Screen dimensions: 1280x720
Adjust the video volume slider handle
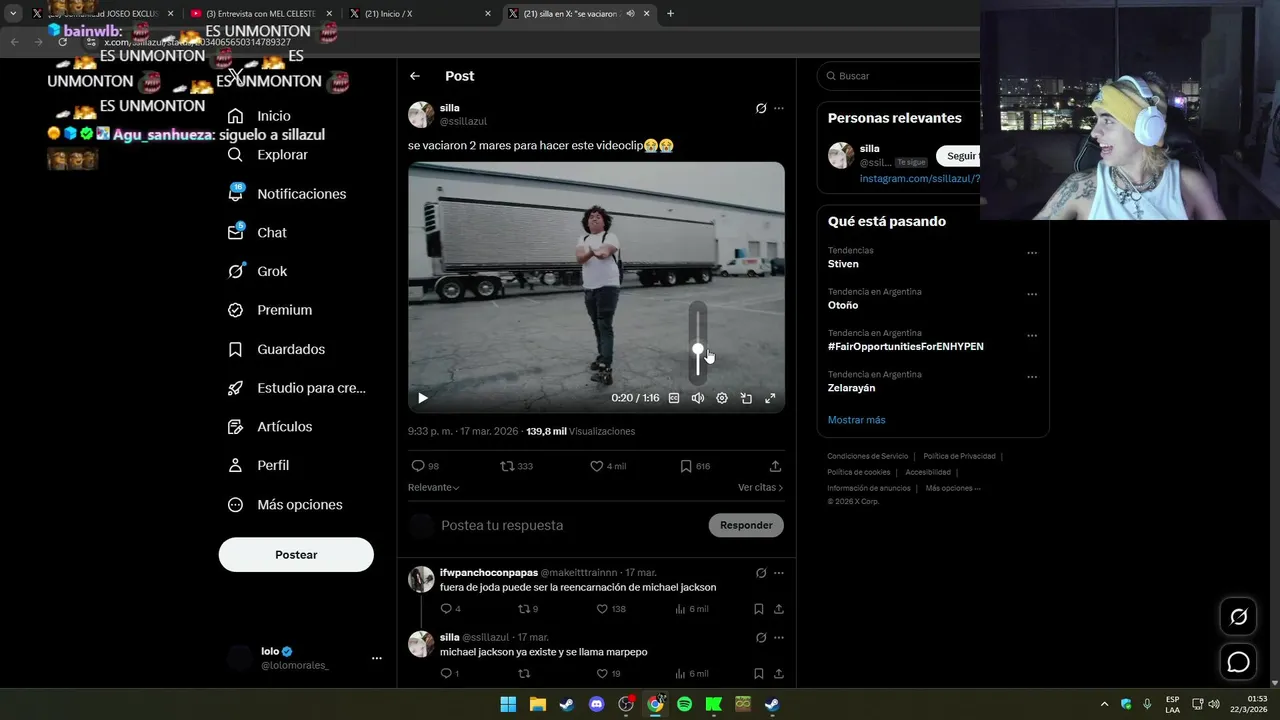[698, 350]
